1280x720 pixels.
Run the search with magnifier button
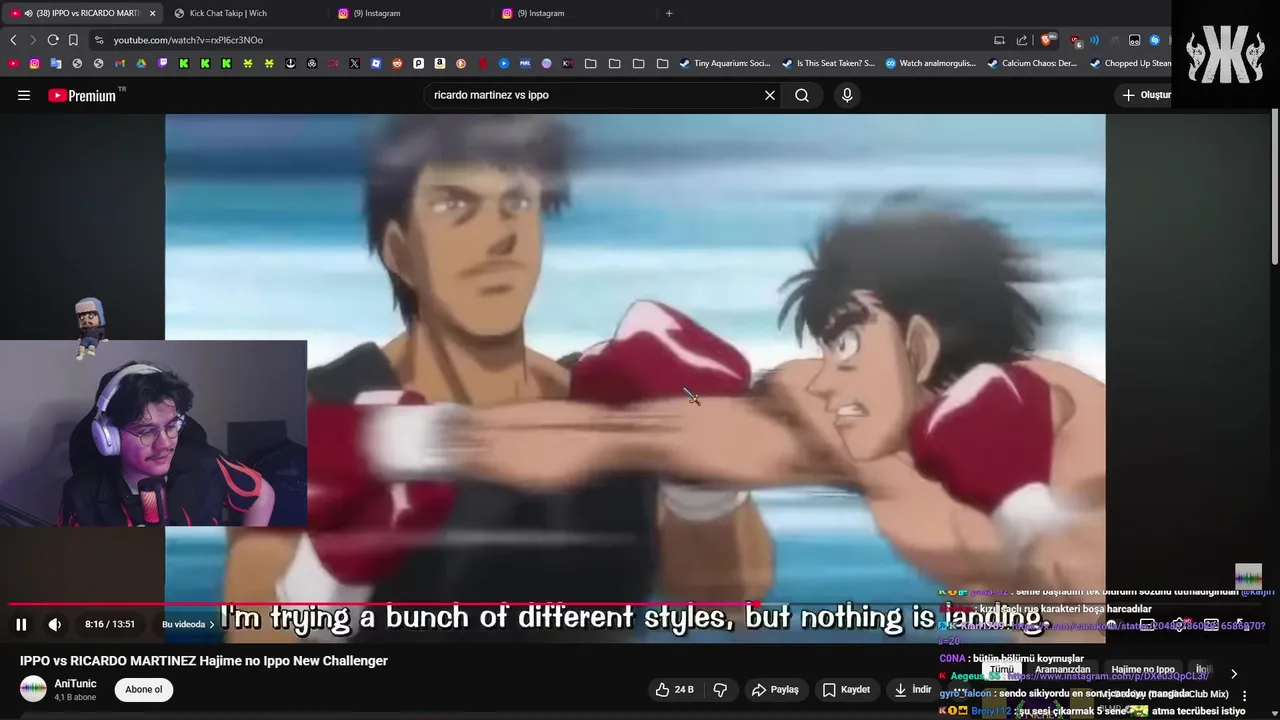point(802,95)
